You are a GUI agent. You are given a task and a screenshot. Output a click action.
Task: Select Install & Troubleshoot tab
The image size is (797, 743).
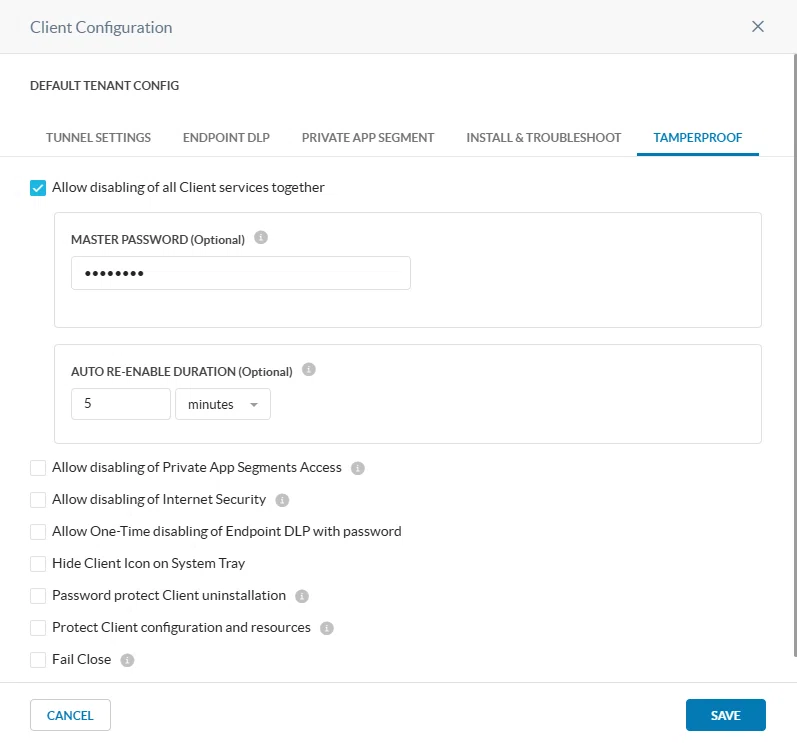click(x=543, y=138)
